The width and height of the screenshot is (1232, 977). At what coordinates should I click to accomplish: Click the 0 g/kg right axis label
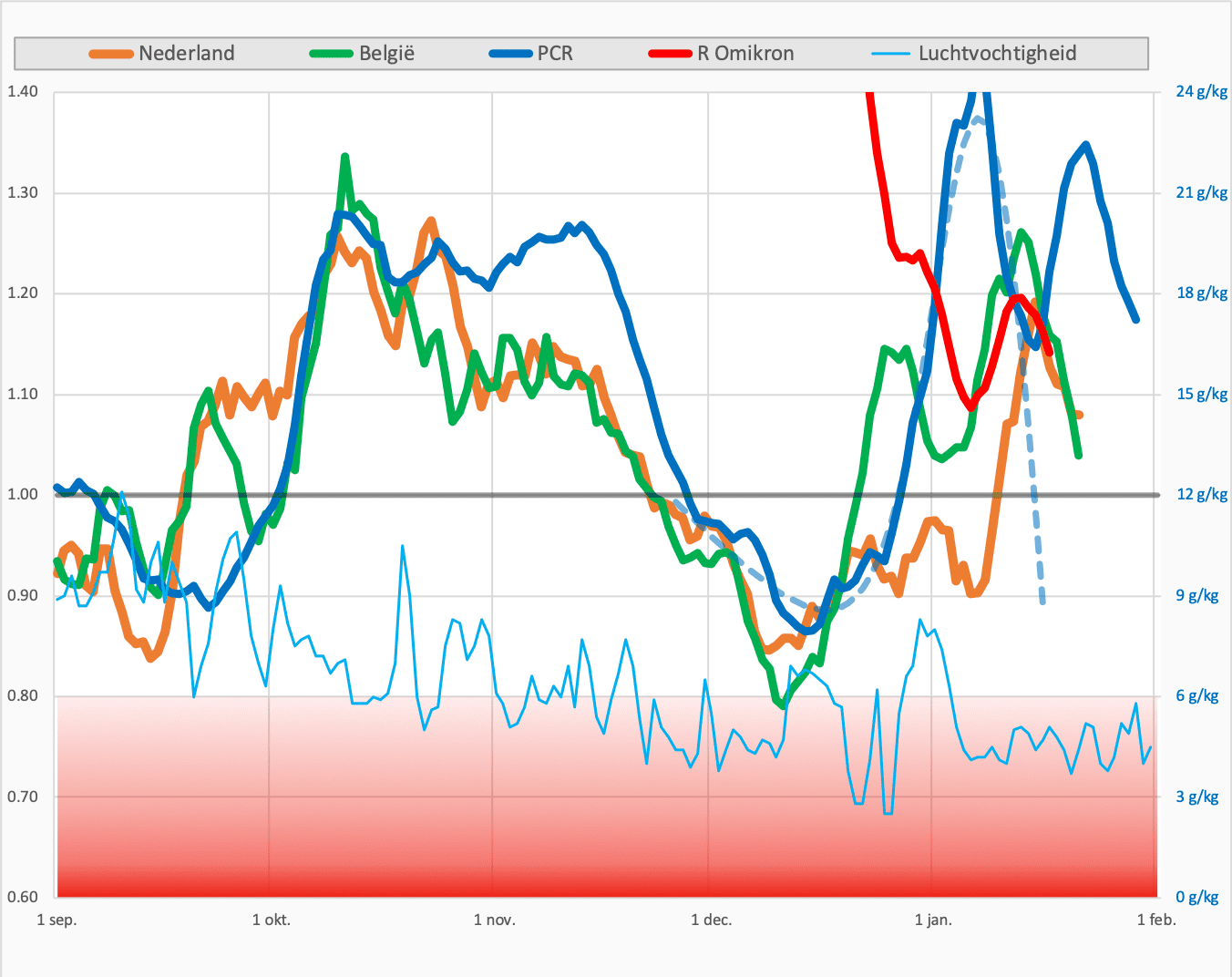click(x=1197, y=898)
